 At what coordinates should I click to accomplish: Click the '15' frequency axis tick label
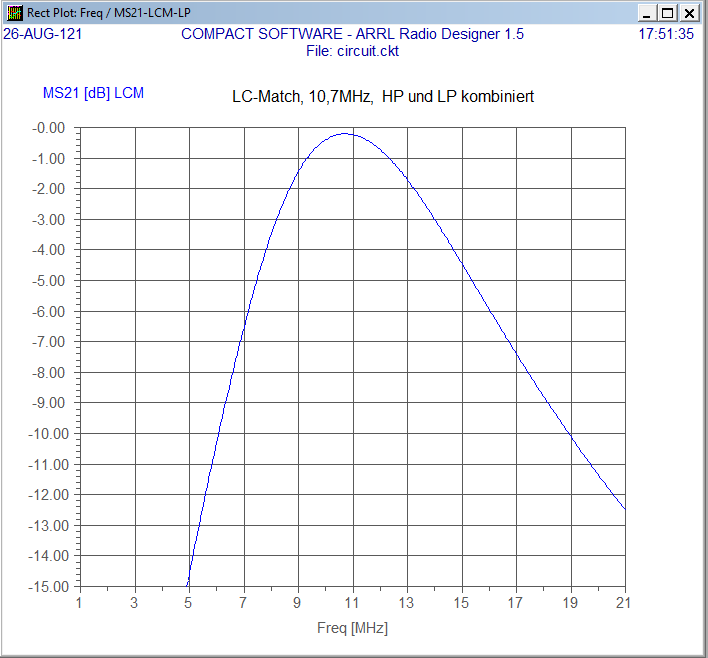[x=461, y=603]
